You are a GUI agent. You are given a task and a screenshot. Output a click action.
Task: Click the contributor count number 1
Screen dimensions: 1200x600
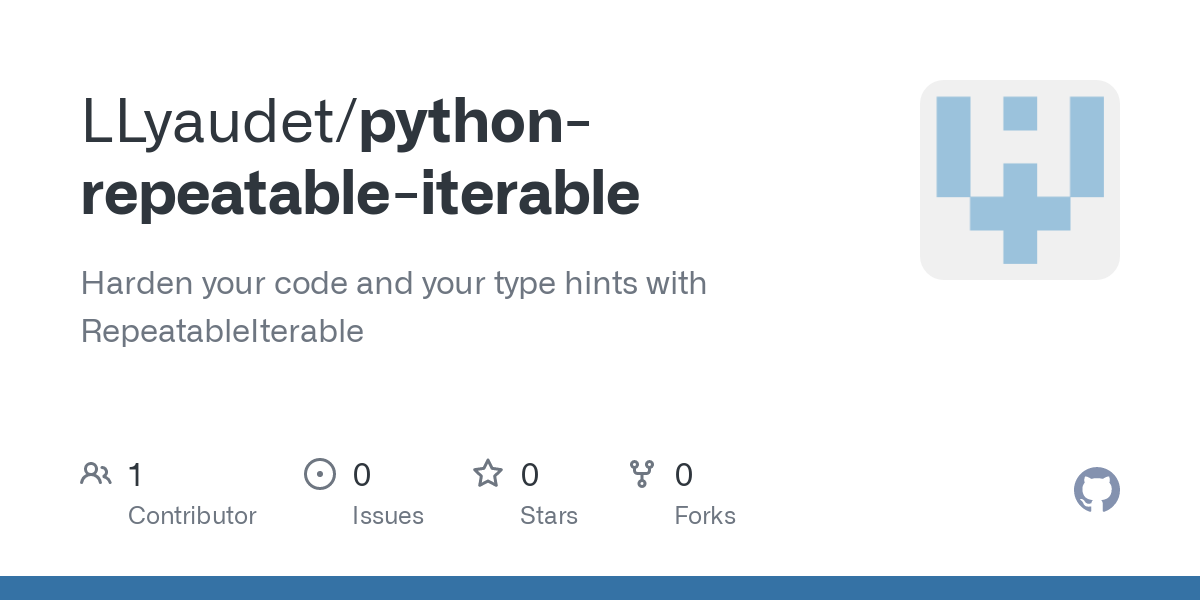click(x=135, y=474)
